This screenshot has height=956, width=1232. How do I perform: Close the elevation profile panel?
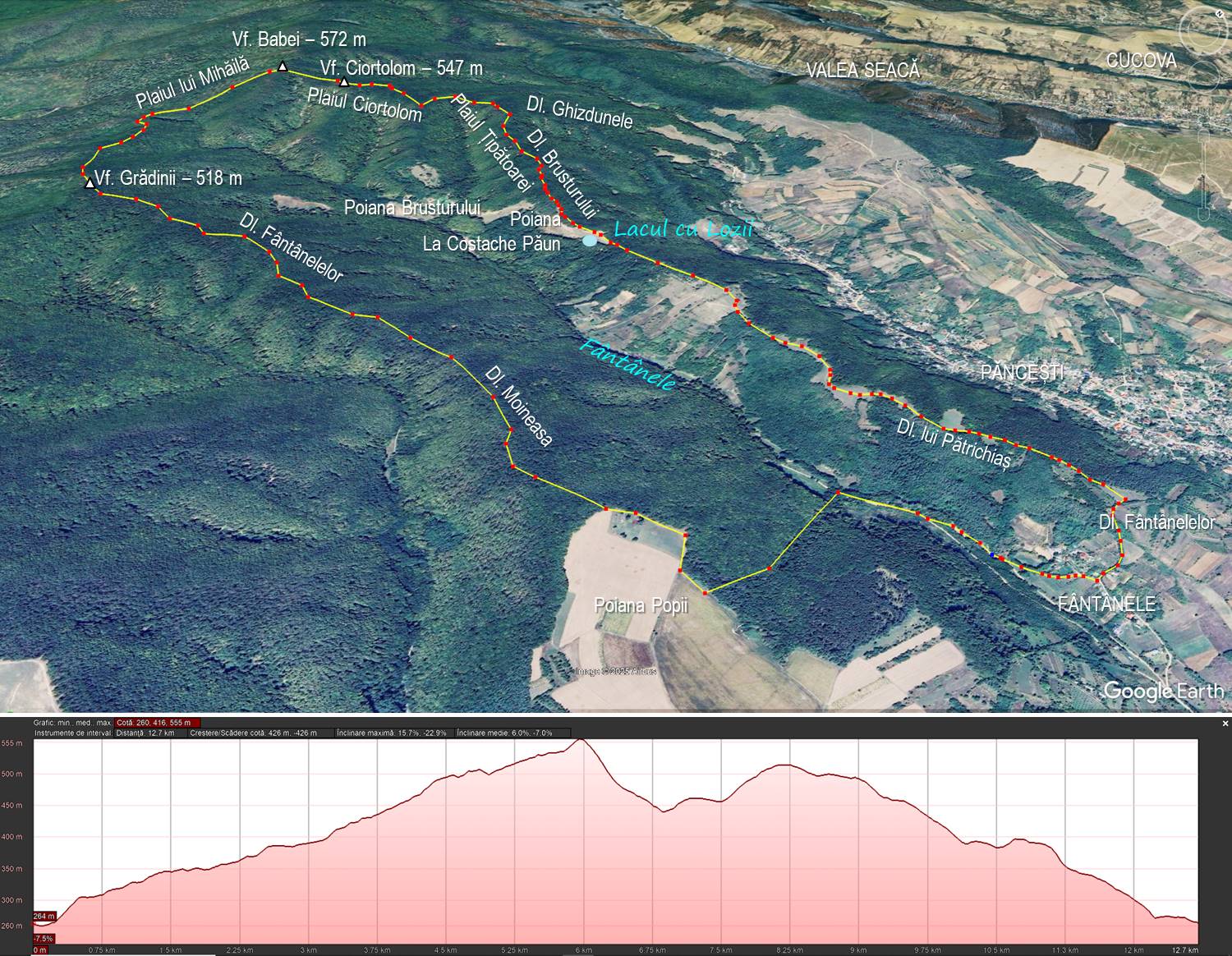[1225, 724]
